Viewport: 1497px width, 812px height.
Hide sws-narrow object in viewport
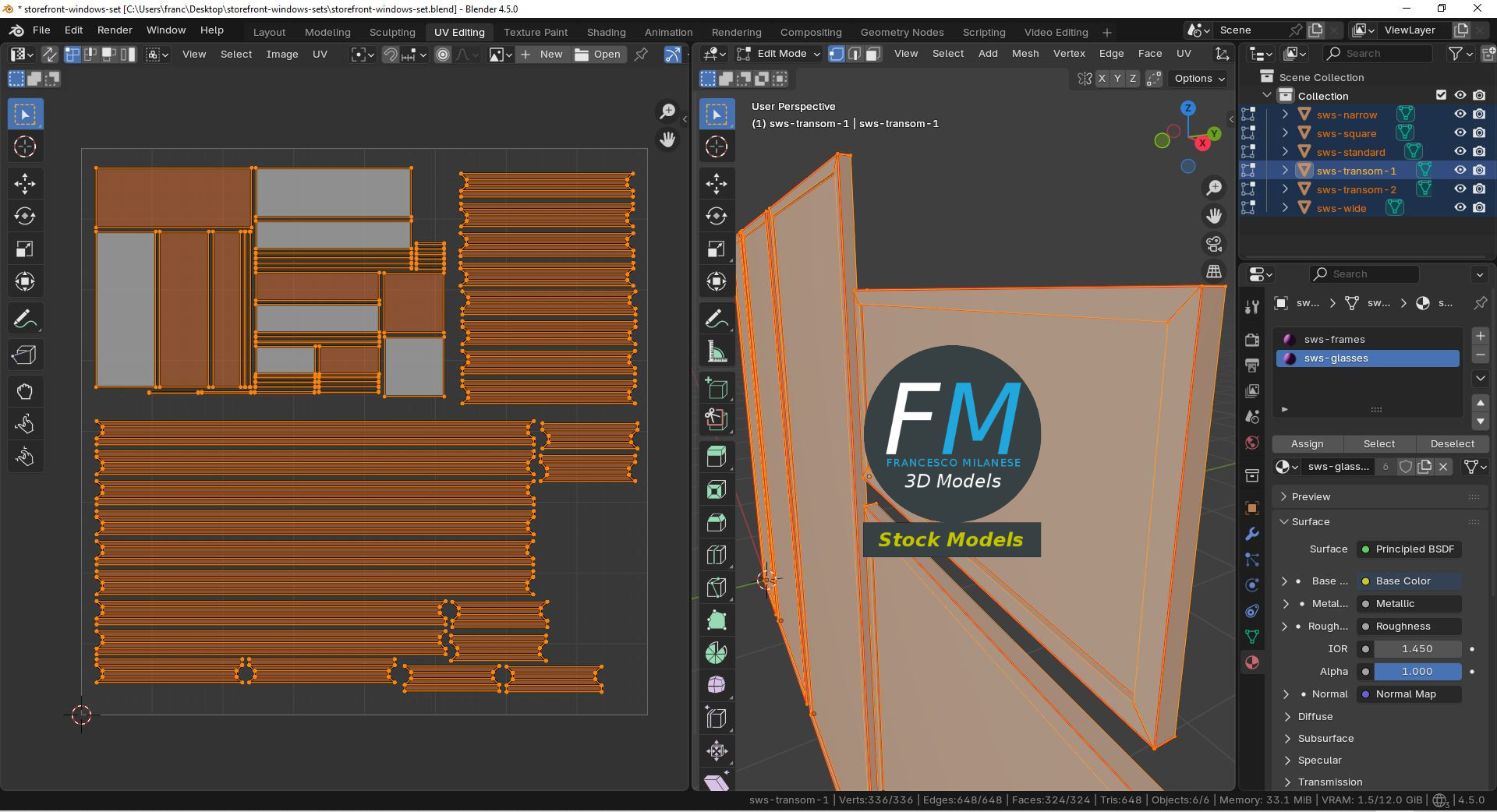[1460, 115]
